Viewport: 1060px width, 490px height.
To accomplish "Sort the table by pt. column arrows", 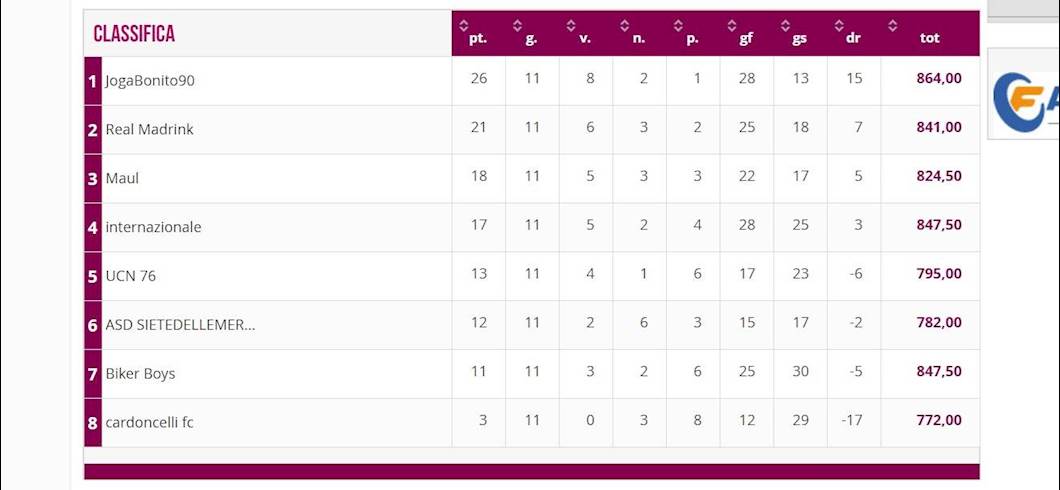I will click(x=463, y=25).
